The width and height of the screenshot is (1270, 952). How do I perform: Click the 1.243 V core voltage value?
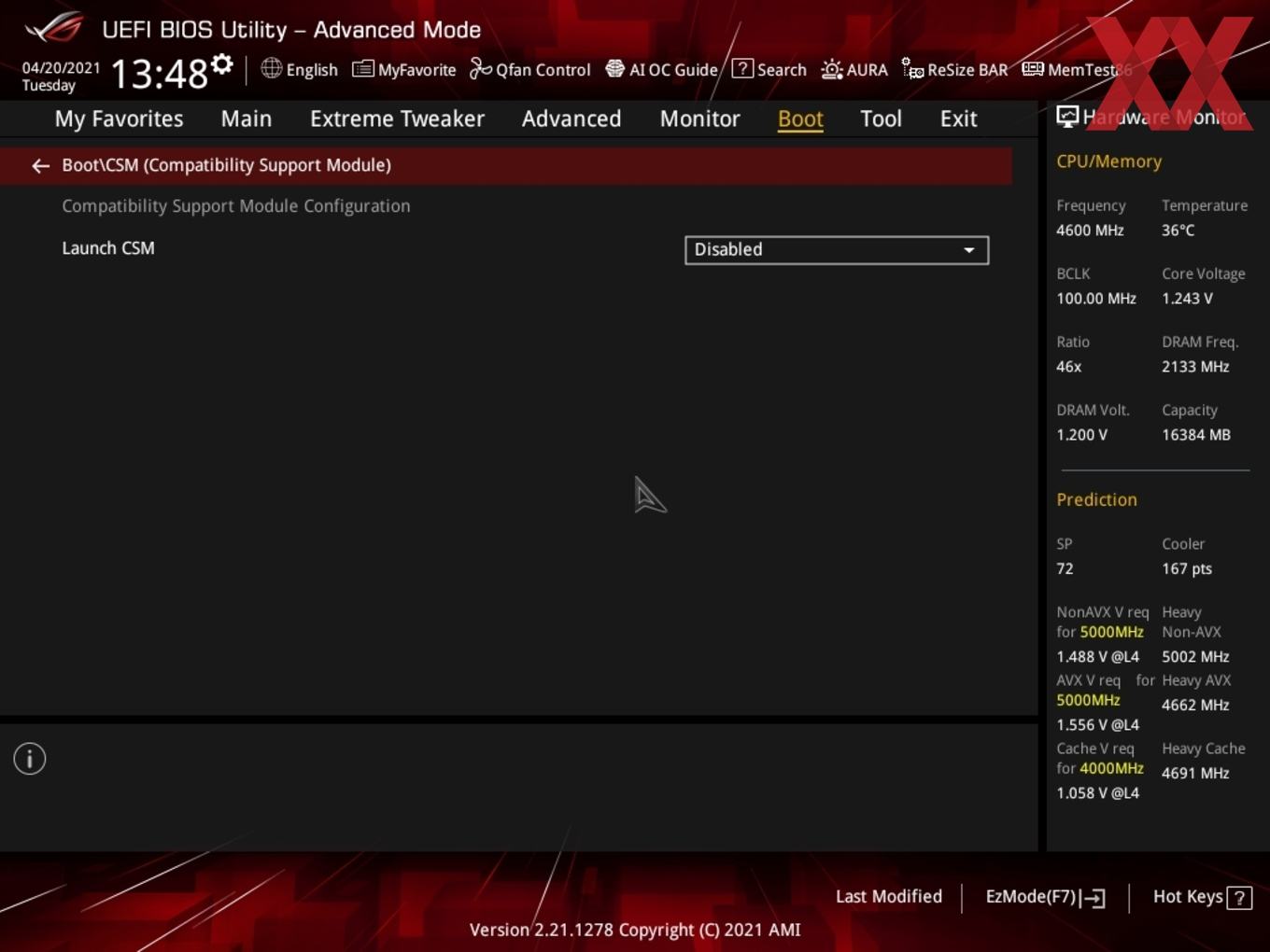1187,299
